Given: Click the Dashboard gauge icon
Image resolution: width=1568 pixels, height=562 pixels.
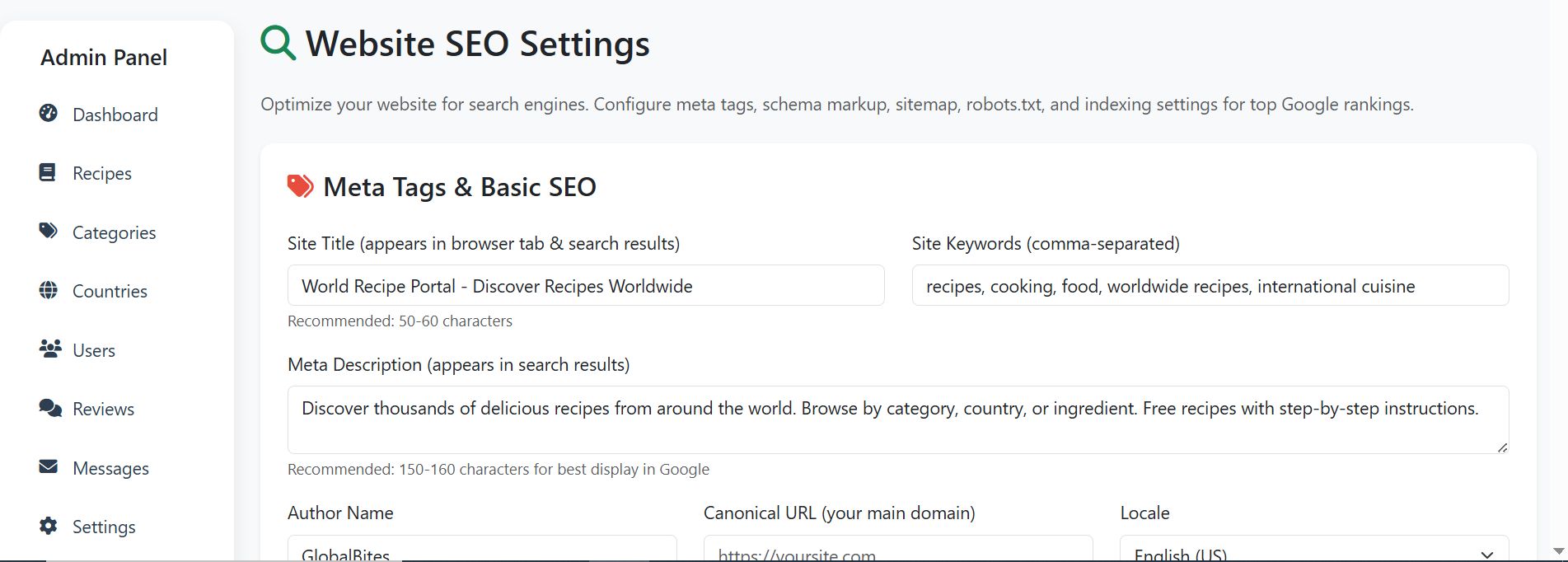Looking at the screenshot, I should tap(49, 114).
